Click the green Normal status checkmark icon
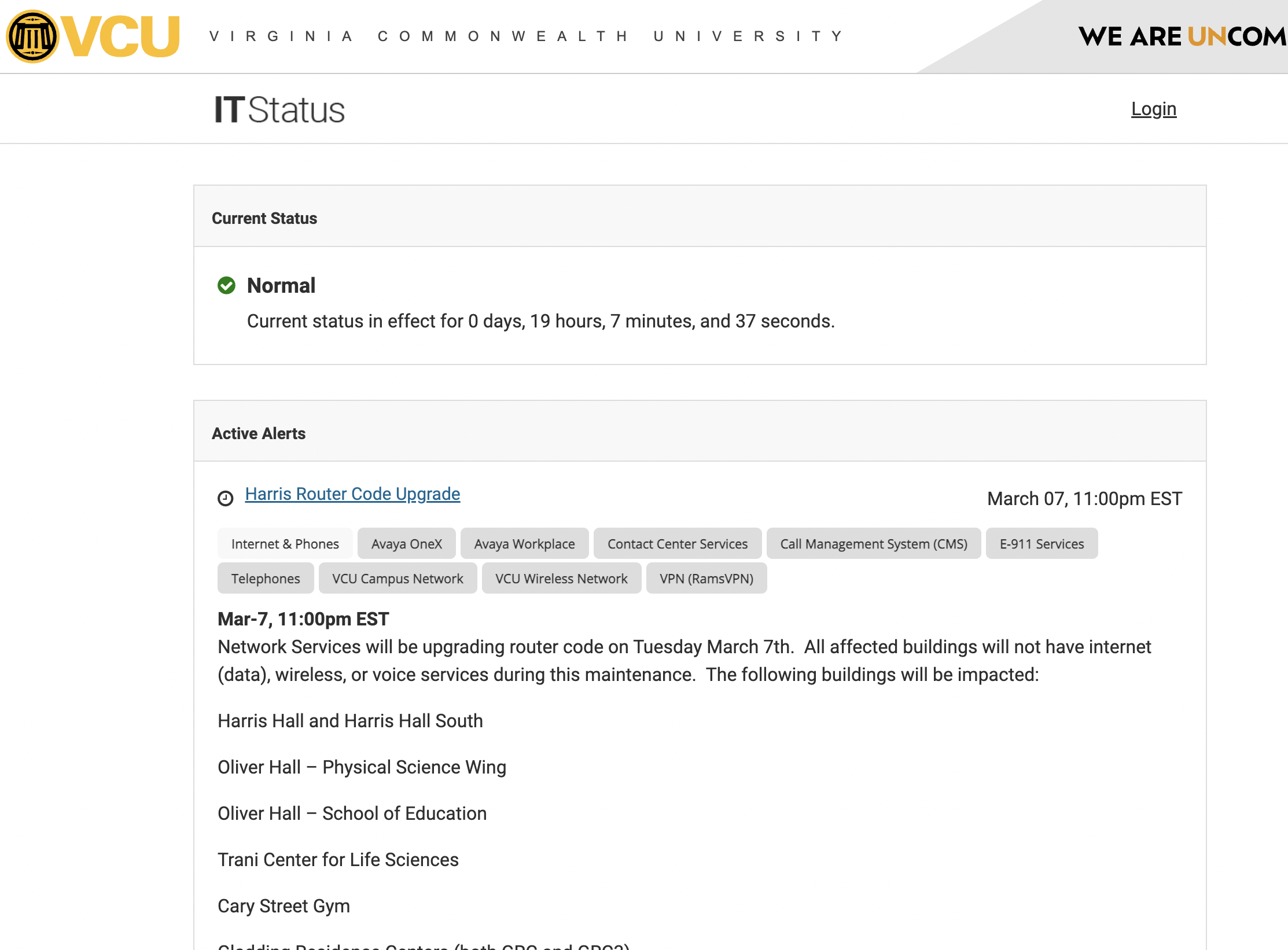 click(x=226, y=285)
